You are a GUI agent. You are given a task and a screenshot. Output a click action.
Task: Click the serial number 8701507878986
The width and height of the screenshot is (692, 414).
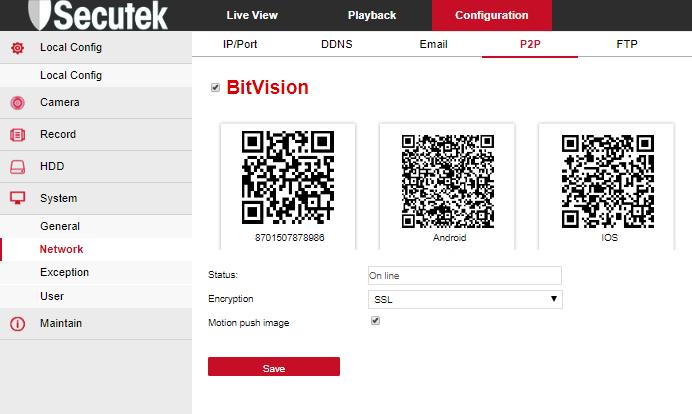coord(290,237)
